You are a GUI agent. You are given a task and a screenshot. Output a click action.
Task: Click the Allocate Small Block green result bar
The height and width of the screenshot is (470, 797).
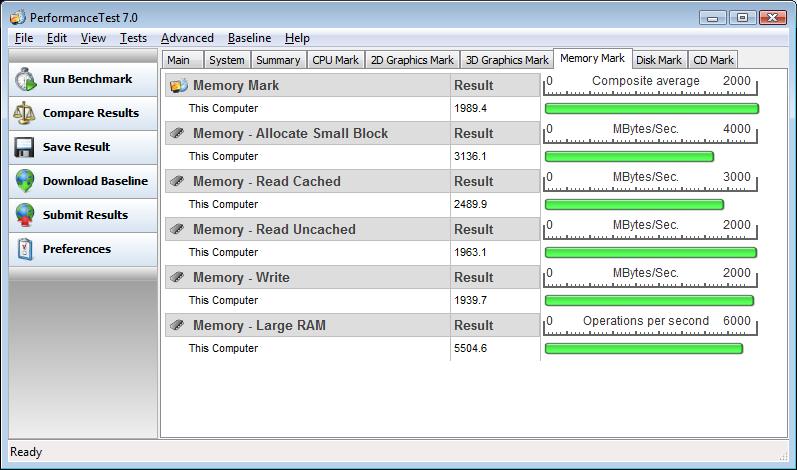click(629, 156)
